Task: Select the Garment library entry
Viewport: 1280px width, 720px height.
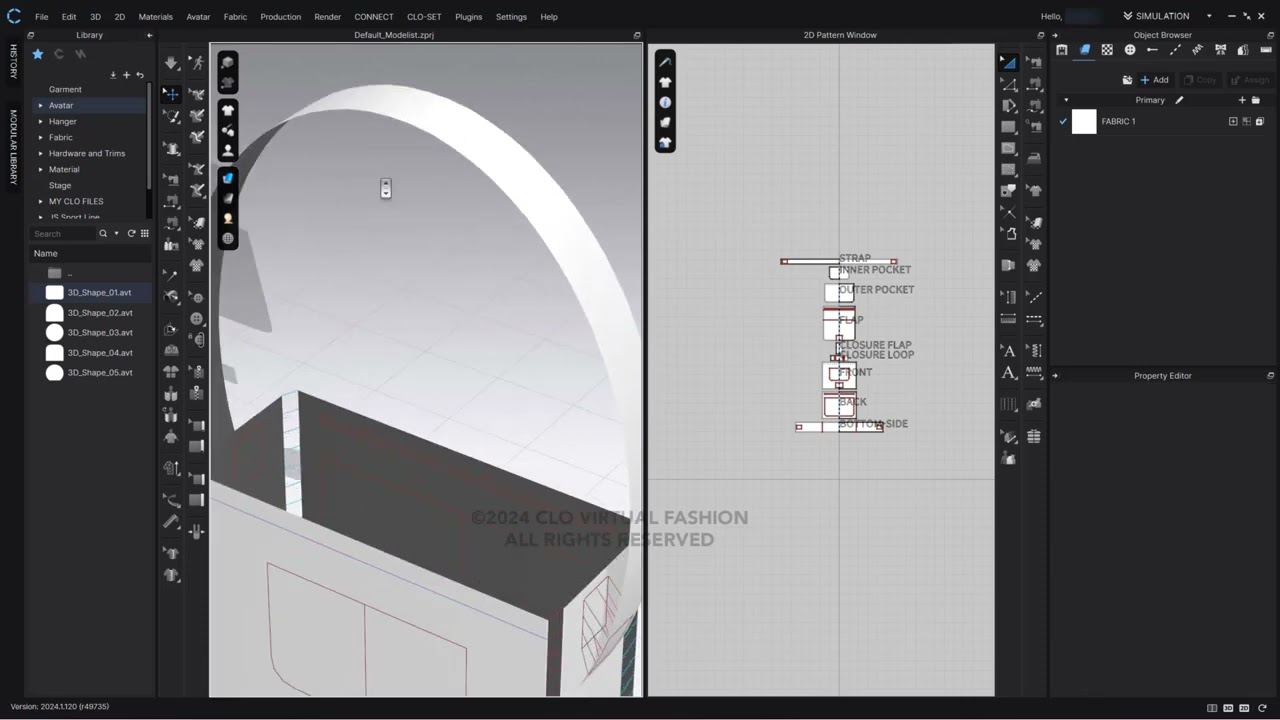Action: click(65, 89)
